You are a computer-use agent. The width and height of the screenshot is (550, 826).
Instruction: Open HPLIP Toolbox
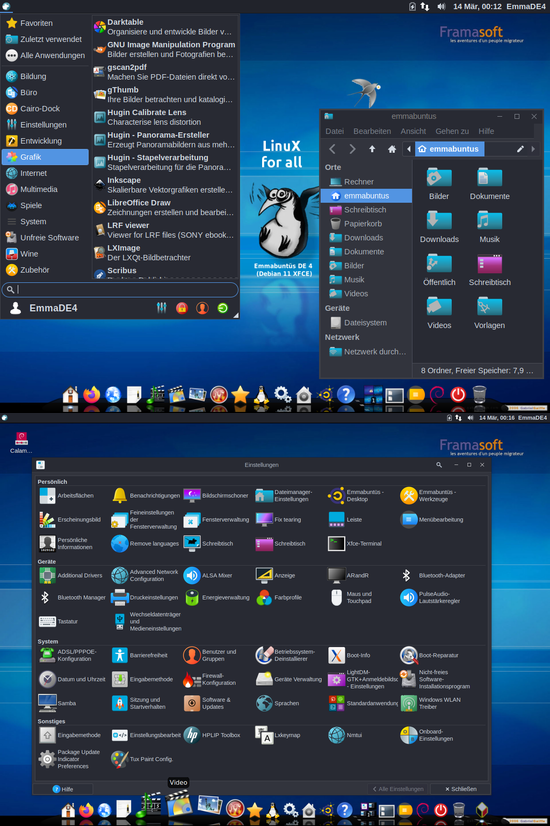[x=212, y=735]
